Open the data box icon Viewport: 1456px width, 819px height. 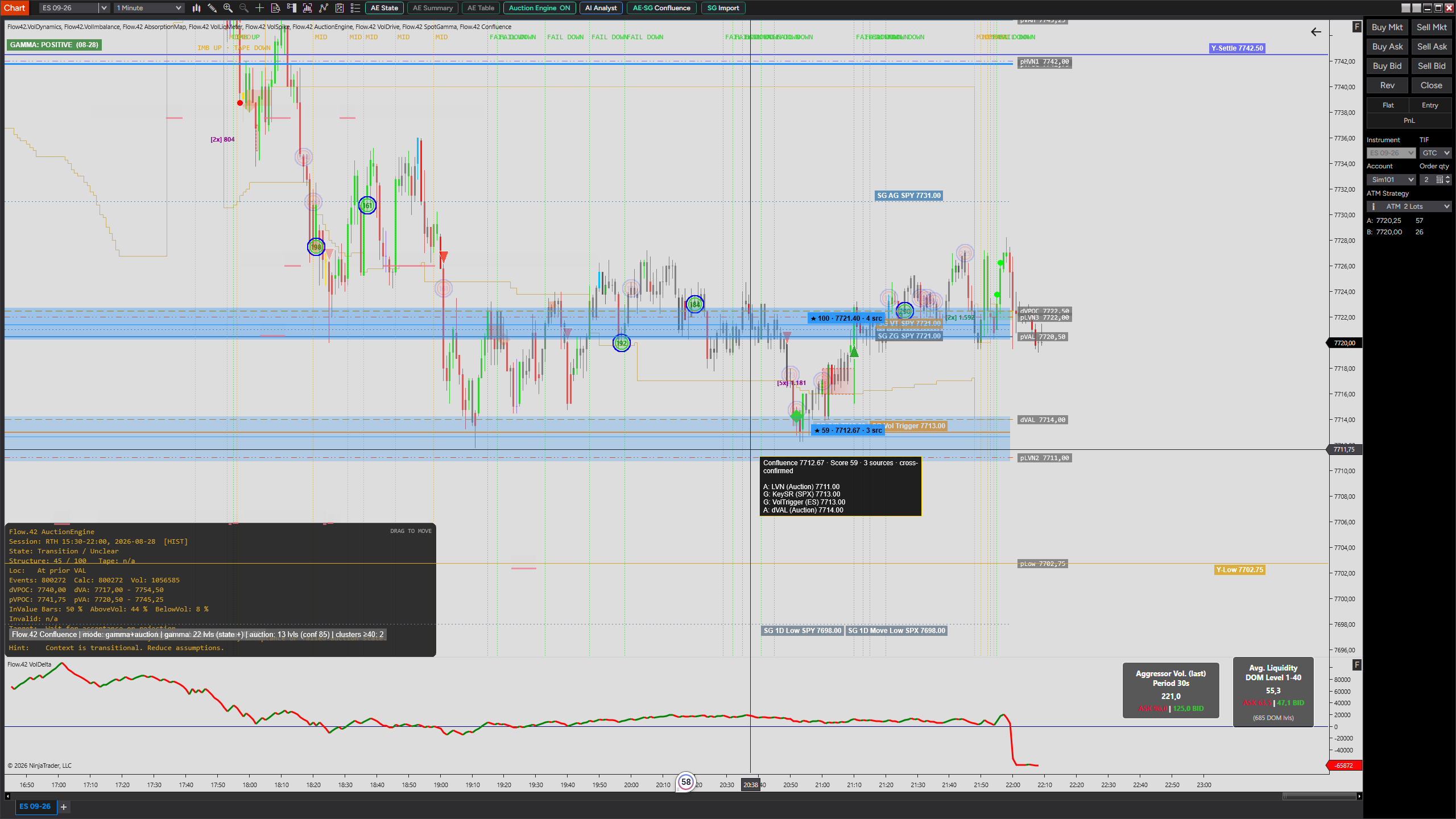pos(275,8)
